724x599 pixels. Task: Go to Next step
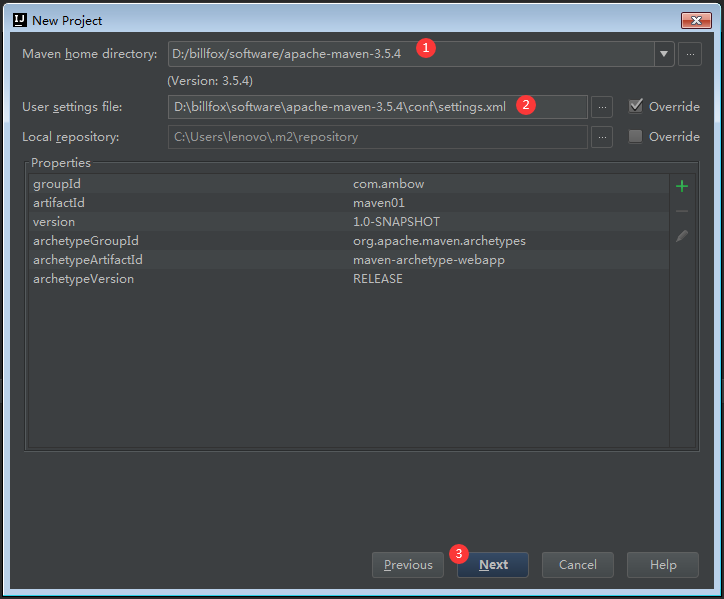(493, 565)
